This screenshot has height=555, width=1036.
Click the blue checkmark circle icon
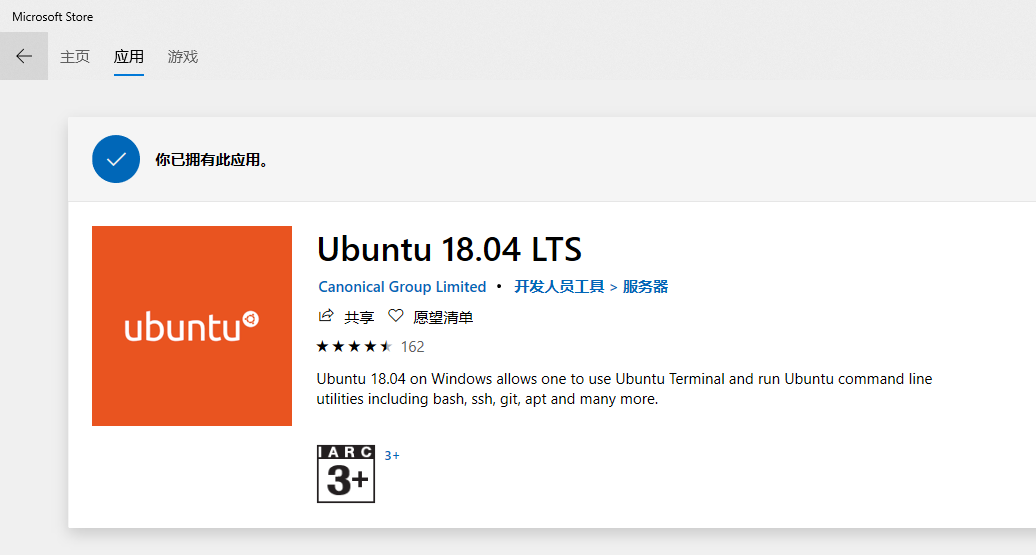[x=116, y=159]
